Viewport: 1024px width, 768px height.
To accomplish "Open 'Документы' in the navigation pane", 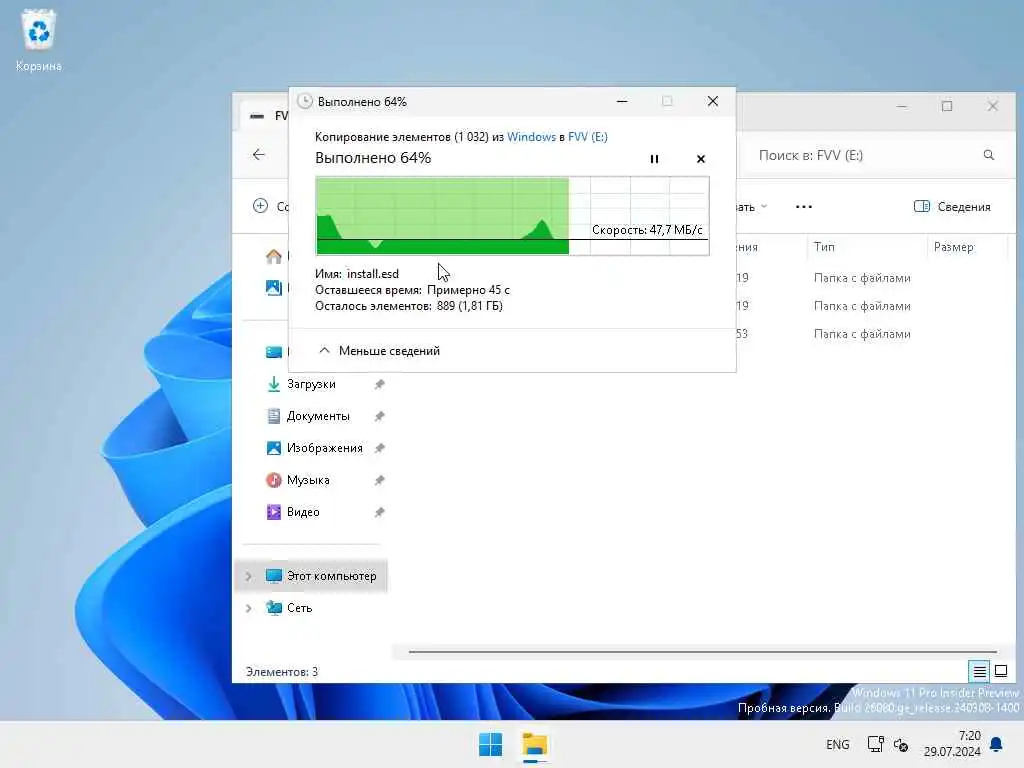I will (318, 416).
